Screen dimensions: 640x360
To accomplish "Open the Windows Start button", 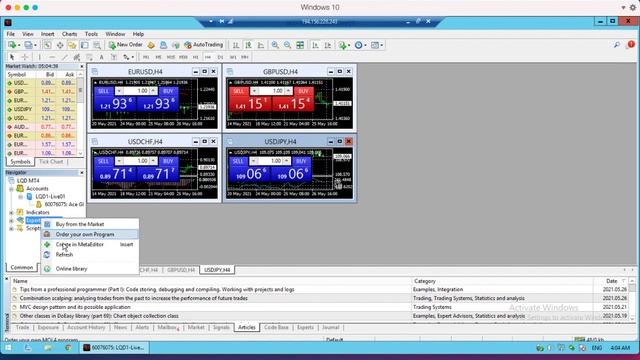I will coord(8,348).
